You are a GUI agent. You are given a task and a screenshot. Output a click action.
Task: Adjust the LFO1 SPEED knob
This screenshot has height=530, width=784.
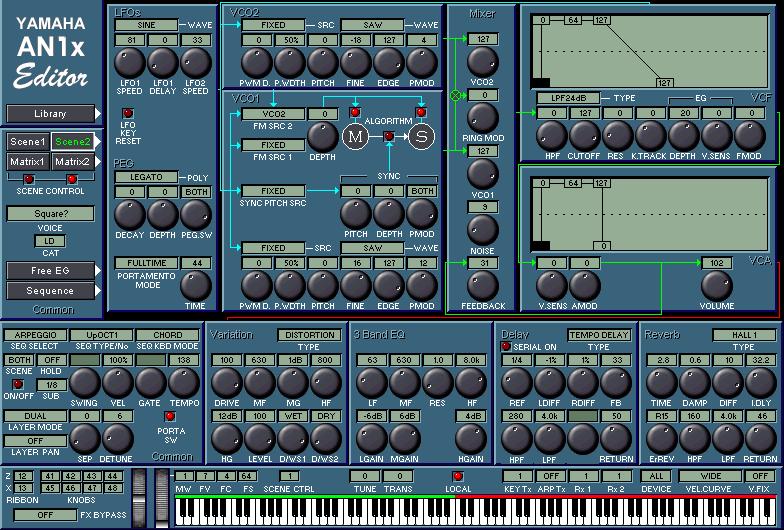[130, 62]
